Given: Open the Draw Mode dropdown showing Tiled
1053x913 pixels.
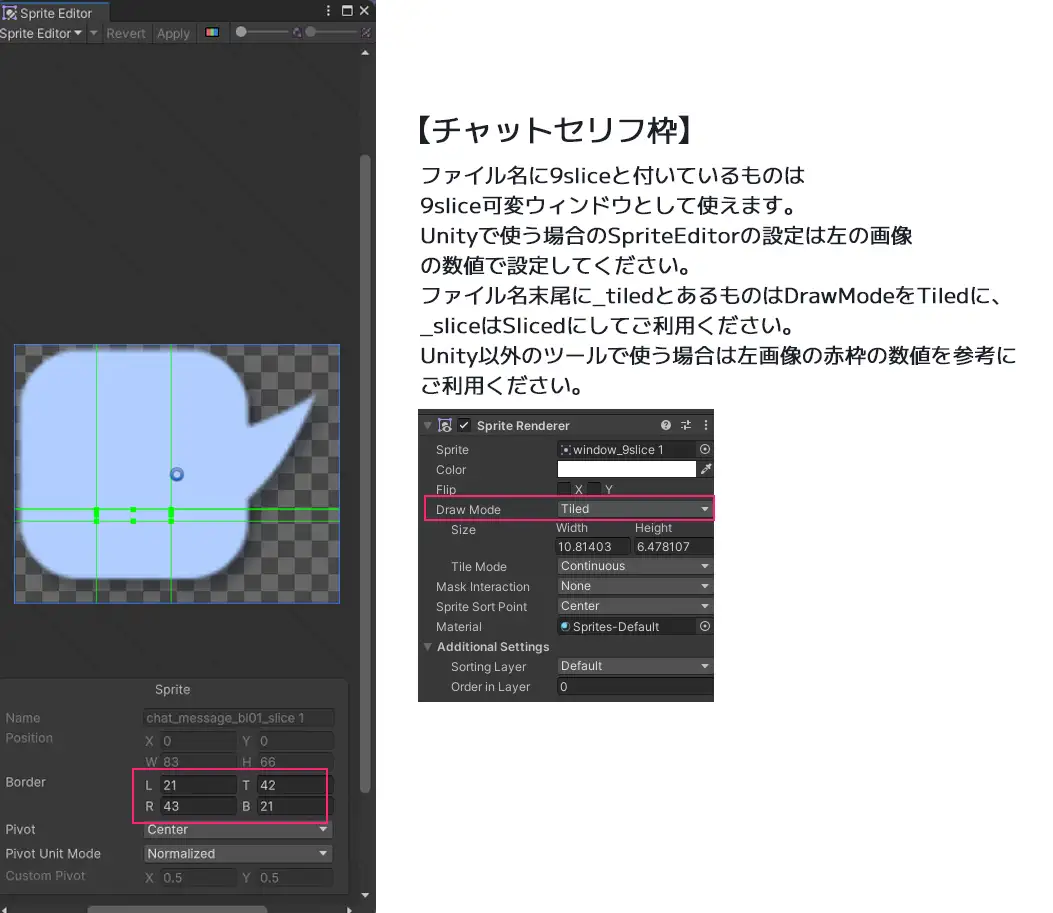Looking at the screenshot, I should point(634,508).
